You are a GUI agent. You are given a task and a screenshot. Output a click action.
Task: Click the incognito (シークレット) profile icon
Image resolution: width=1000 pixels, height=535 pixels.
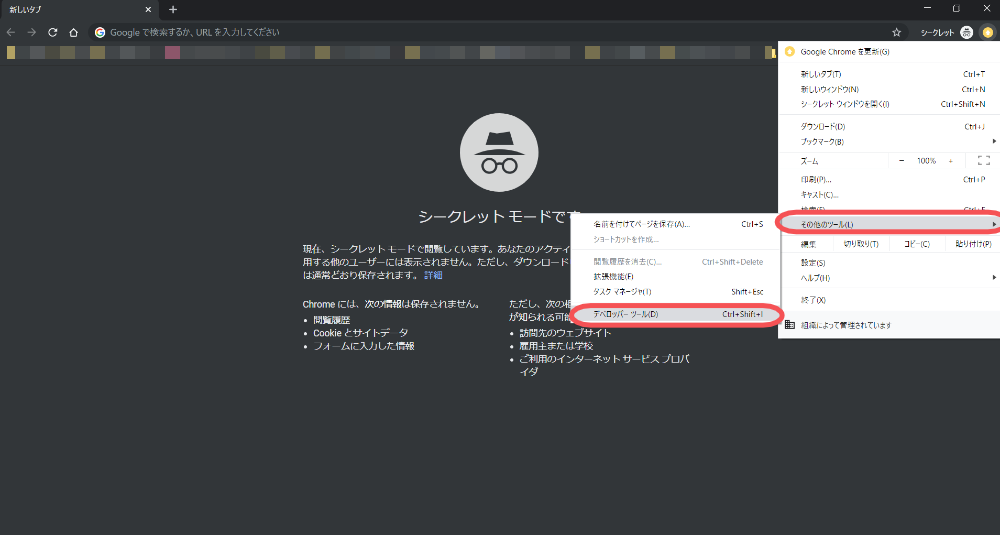coord(967,33)
